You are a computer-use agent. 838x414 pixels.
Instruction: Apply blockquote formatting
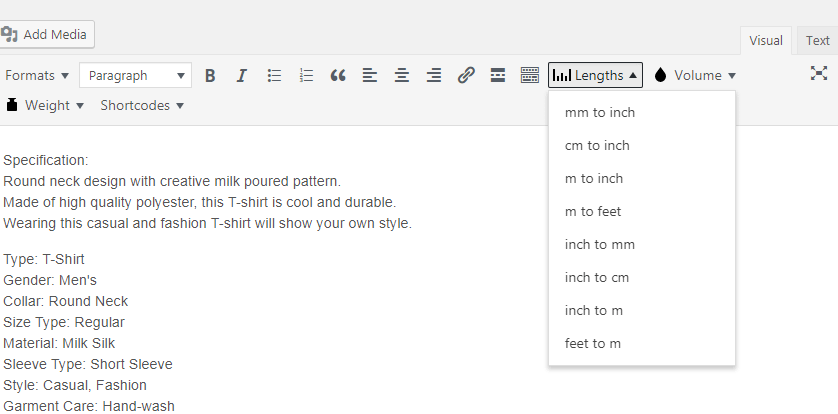click(x=338, y=75)
